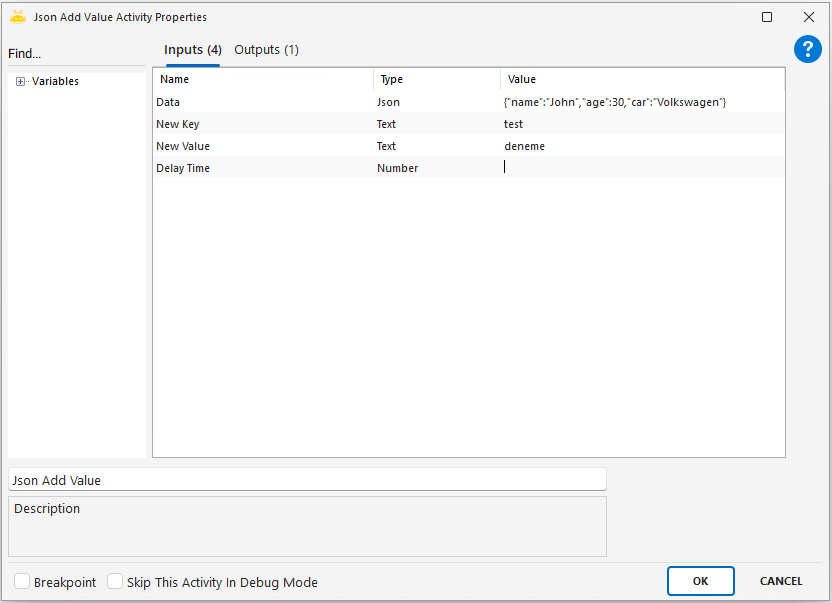Switch to the Outputs (1) tab
The image size is (832, 603).
pyautogui.click(x=266, y=50)
